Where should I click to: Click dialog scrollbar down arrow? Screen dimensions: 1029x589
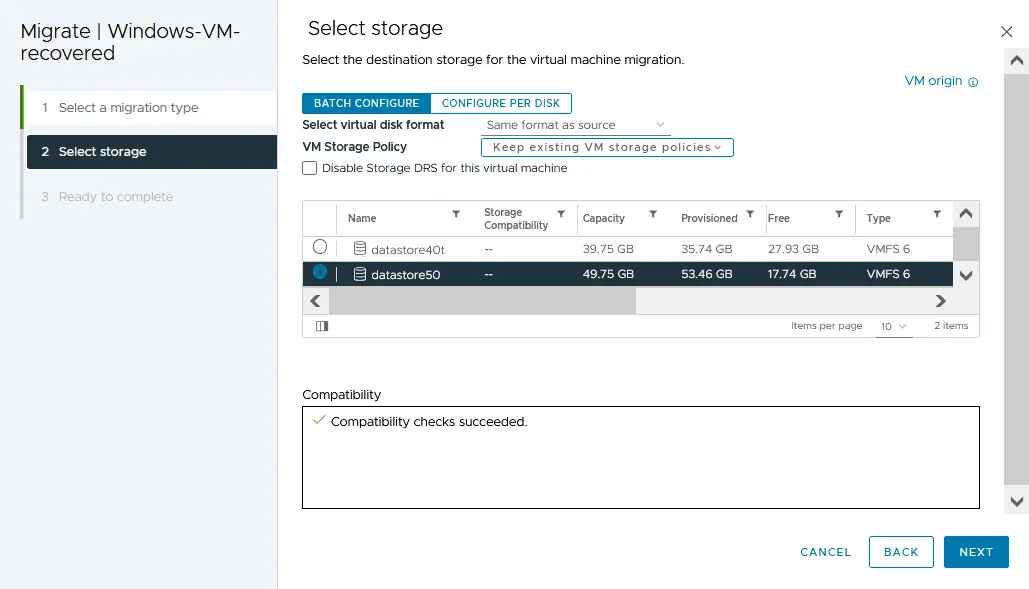pyautogui.click(x=1017, y=502)
